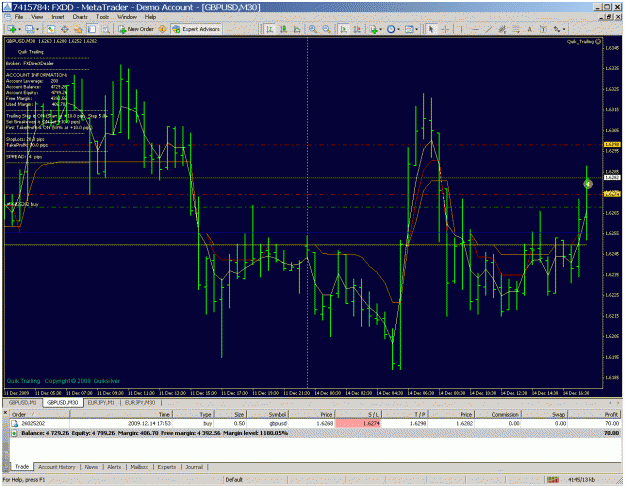The image size is (625, 486).
Task: Open the News terminal tab
Action: tap(91, 467)
